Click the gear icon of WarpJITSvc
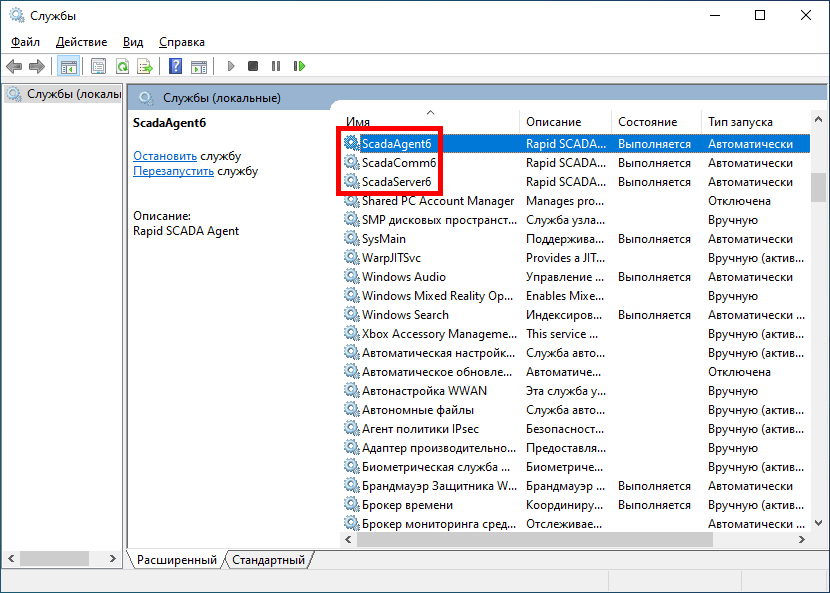 351,257
